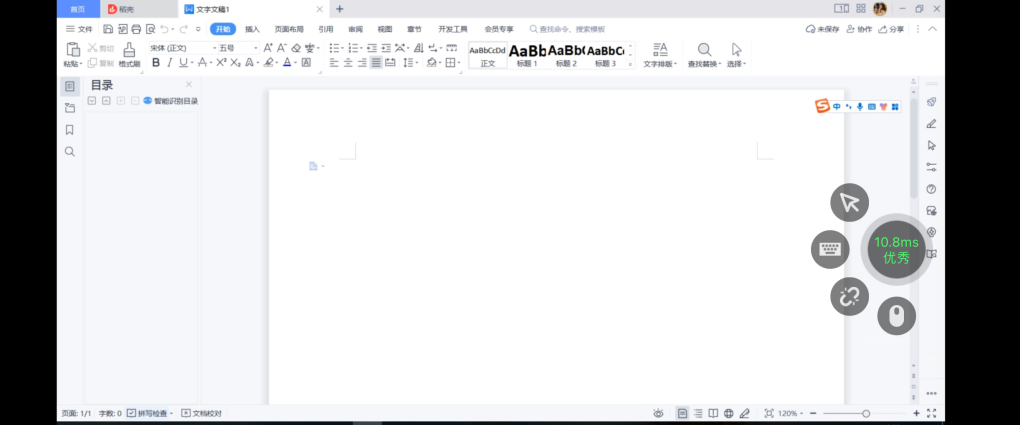Toggle justify paragraph alignment
Screen dimensions: 1020x425
[376, 63]
